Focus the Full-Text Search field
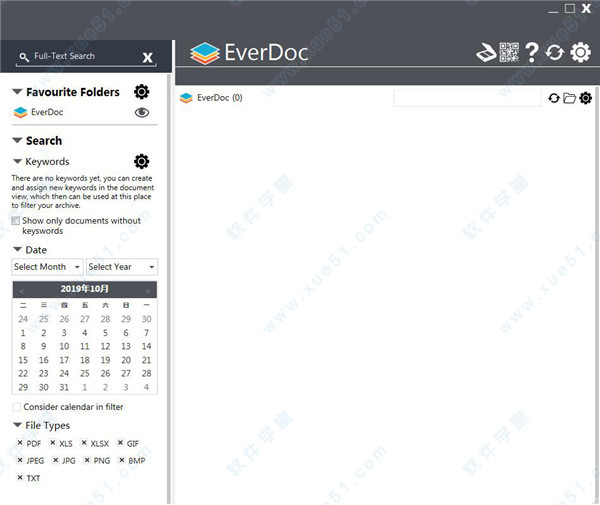600x505 pixels. 86,56
